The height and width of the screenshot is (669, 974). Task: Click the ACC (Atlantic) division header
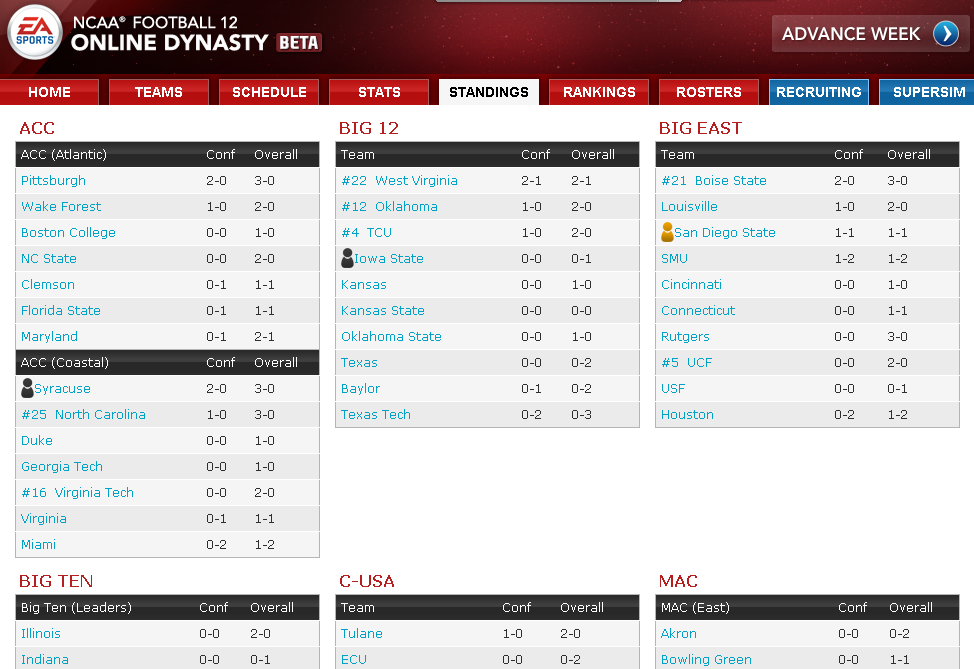click(x=63, y=155)
